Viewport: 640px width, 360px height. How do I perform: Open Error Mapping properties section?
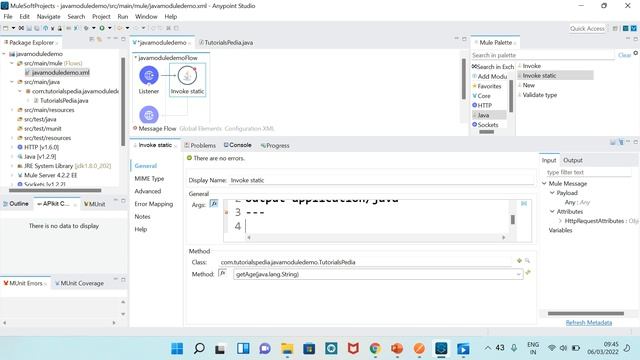click(x=154, y=204)
